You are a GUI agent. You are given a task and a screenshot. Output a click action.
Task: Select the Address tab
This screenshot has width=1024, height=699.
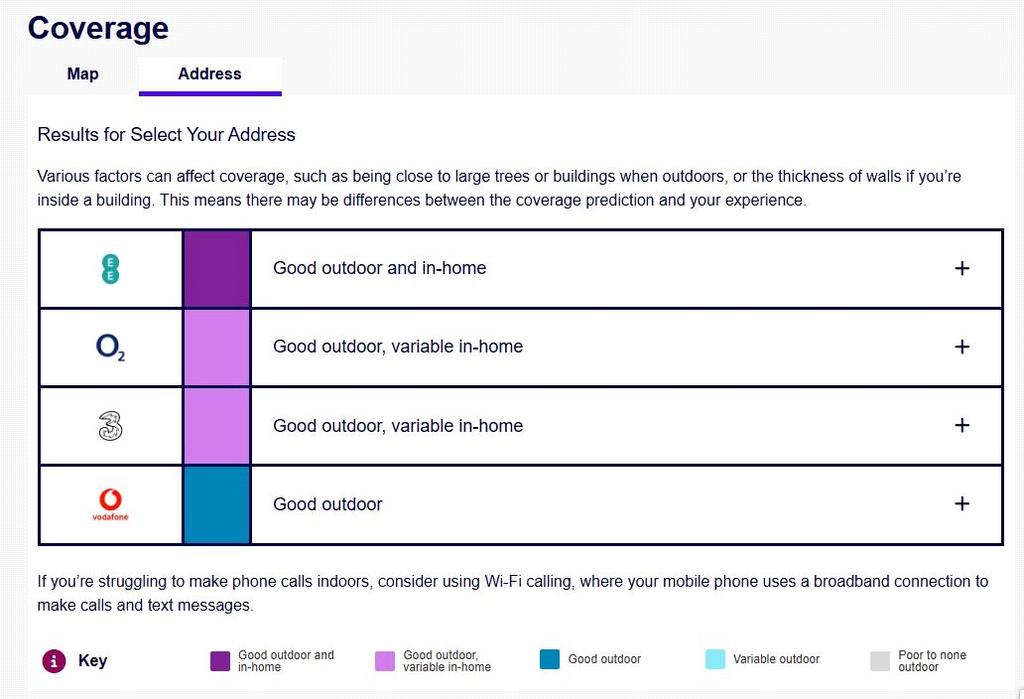tap(210, 74)
